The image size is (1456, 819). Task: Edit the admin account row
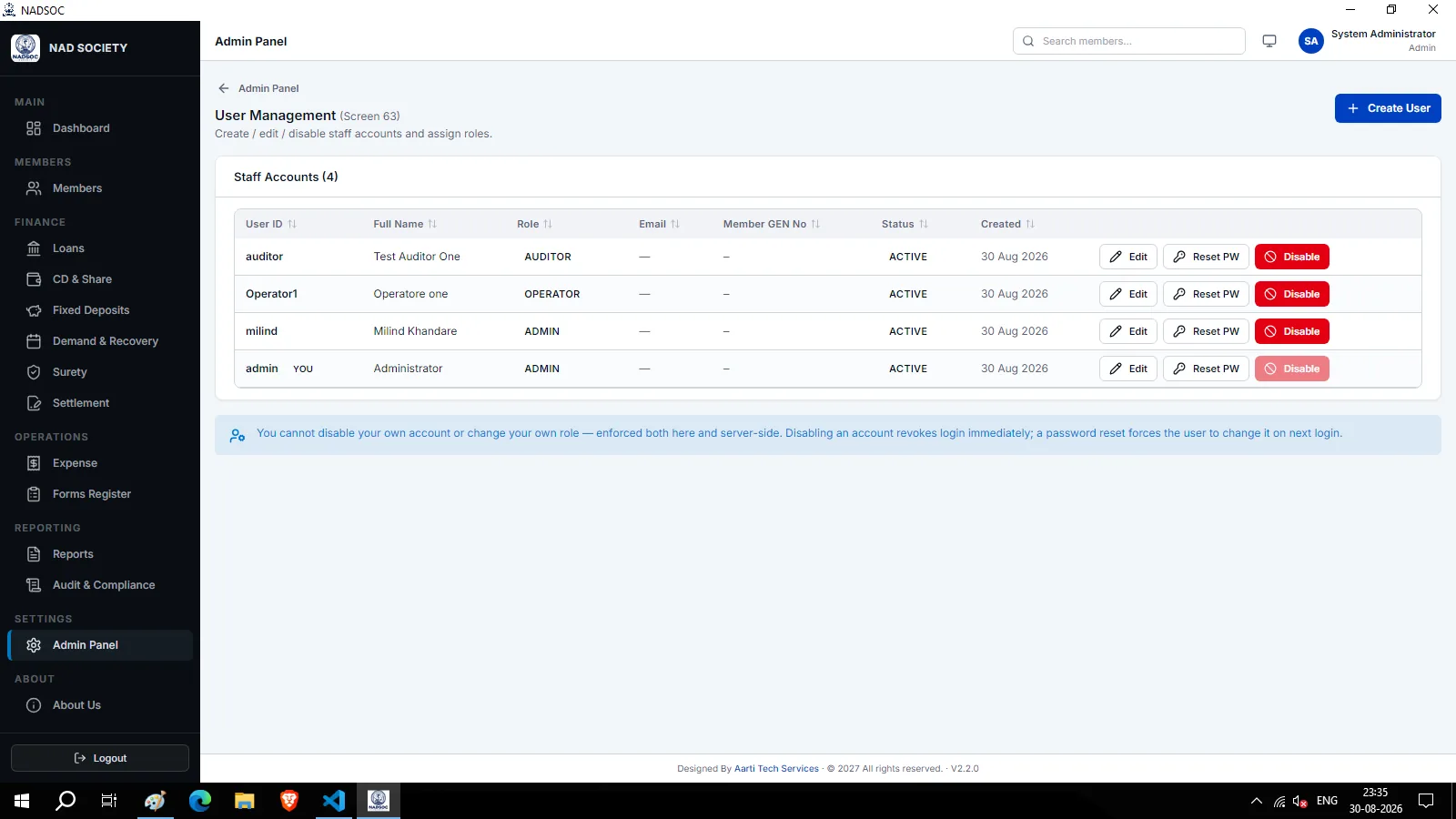point(1128,369)
